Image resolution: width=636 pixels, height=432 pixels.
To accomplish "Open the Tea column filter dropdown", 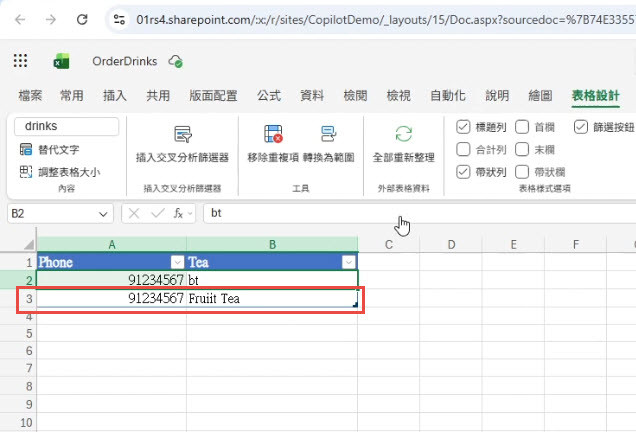I will [x=348, y=262].
